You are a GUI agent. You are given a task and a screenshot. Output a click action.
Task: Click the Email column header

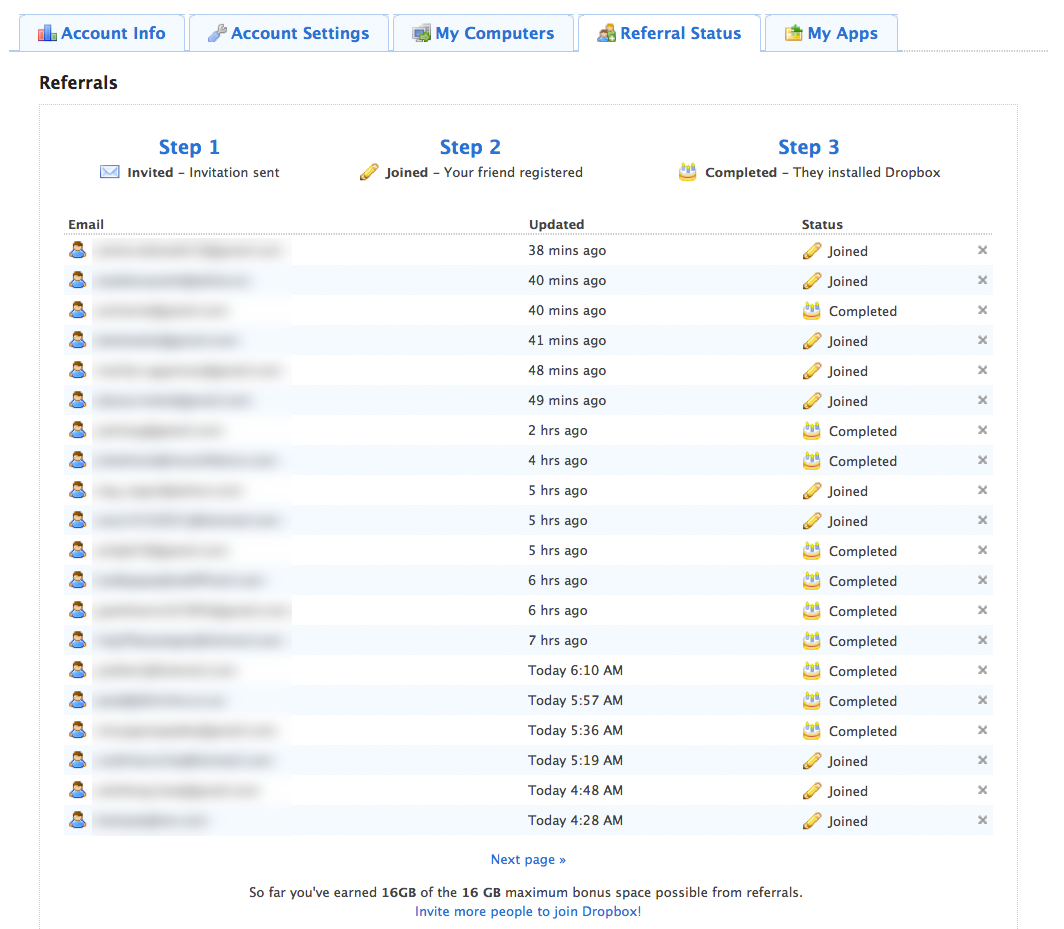(x=86, y=224)
